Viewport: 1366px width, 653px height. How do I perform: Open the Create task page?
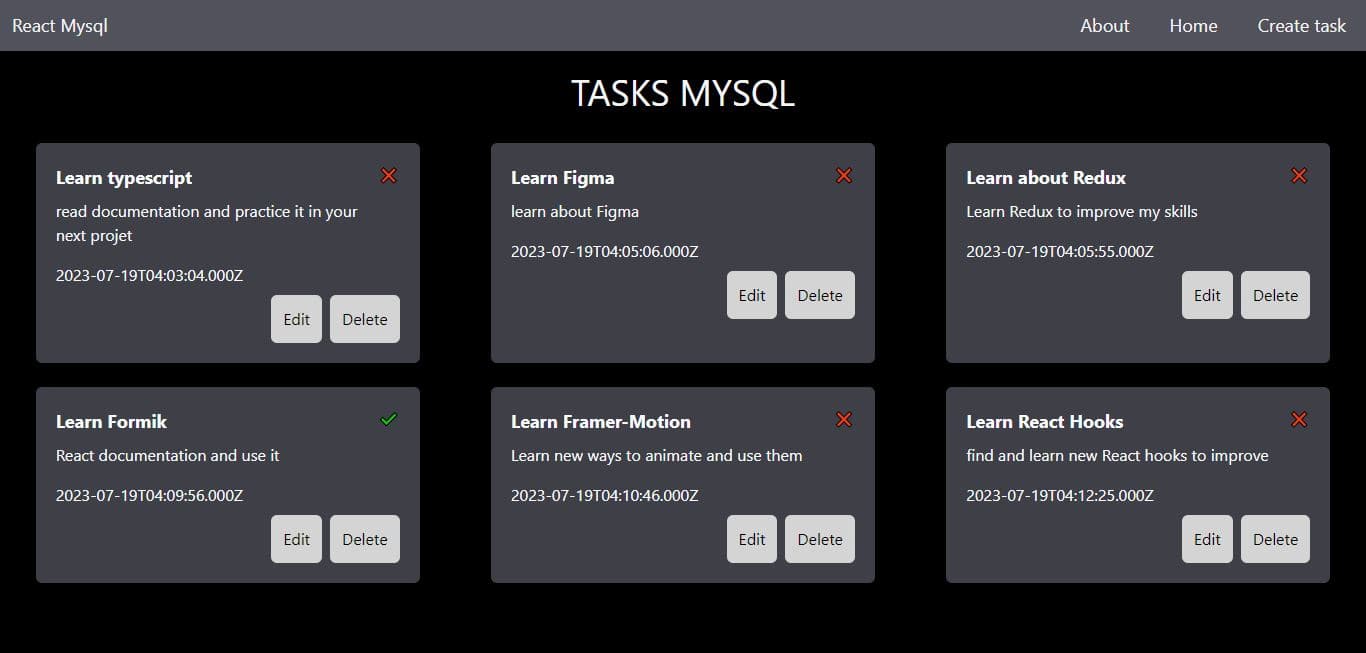(x=1301, y=26)
